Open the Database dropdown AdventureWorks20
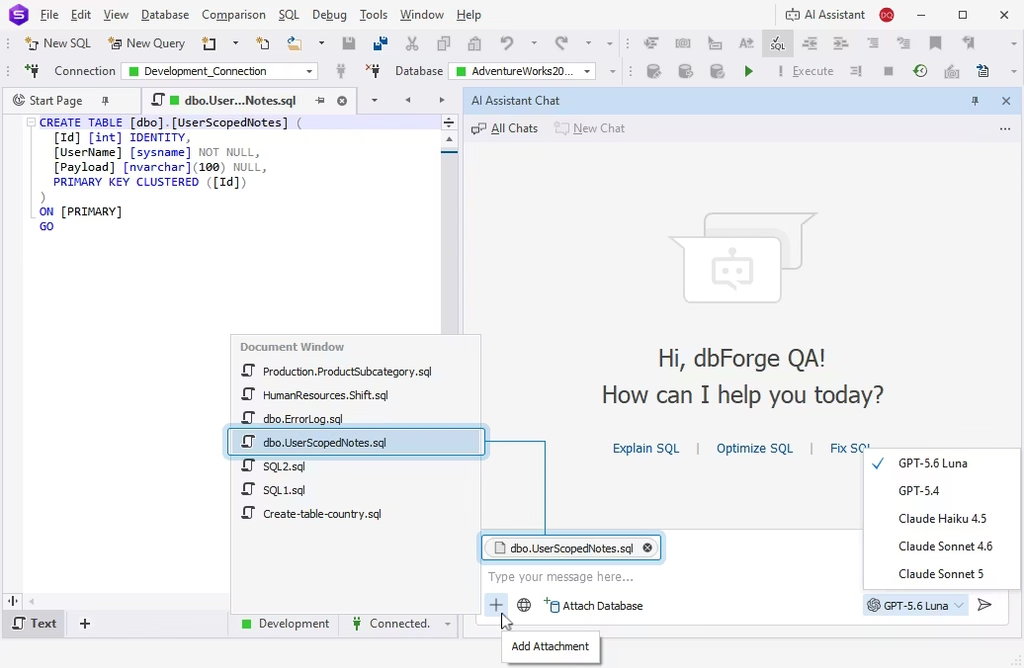The height and width of the screenshot is (668, 1024). tap(522, 71)
